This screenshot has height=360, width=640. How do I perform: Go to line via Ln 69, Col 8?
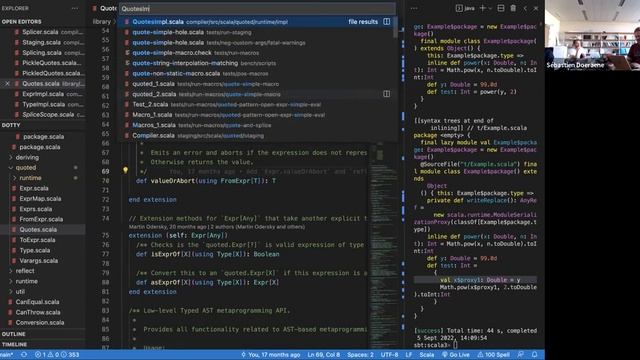click(324, 355)
